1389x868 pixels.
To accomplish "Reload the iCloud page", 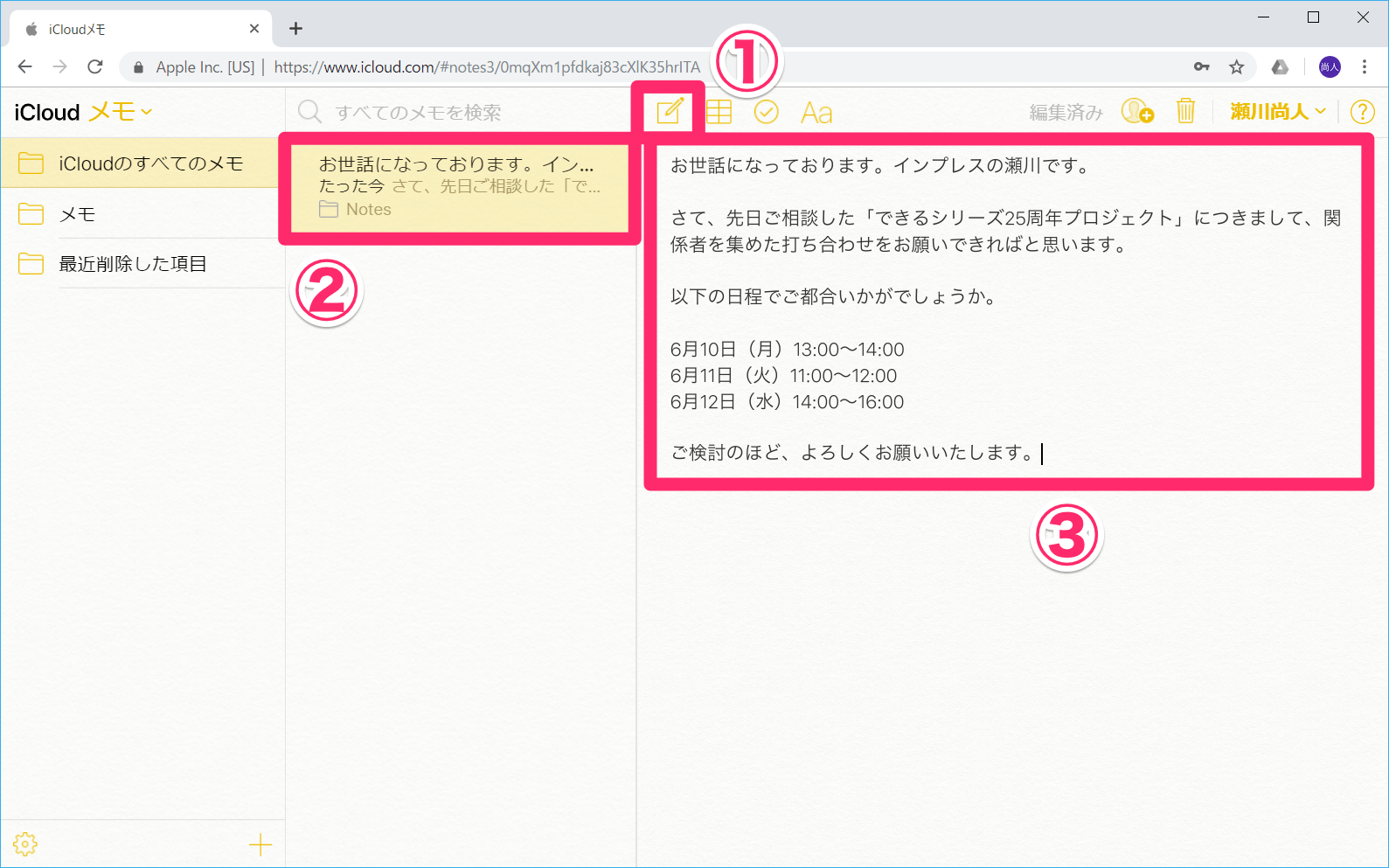I will pyautogui.click(x=95, y=66).
